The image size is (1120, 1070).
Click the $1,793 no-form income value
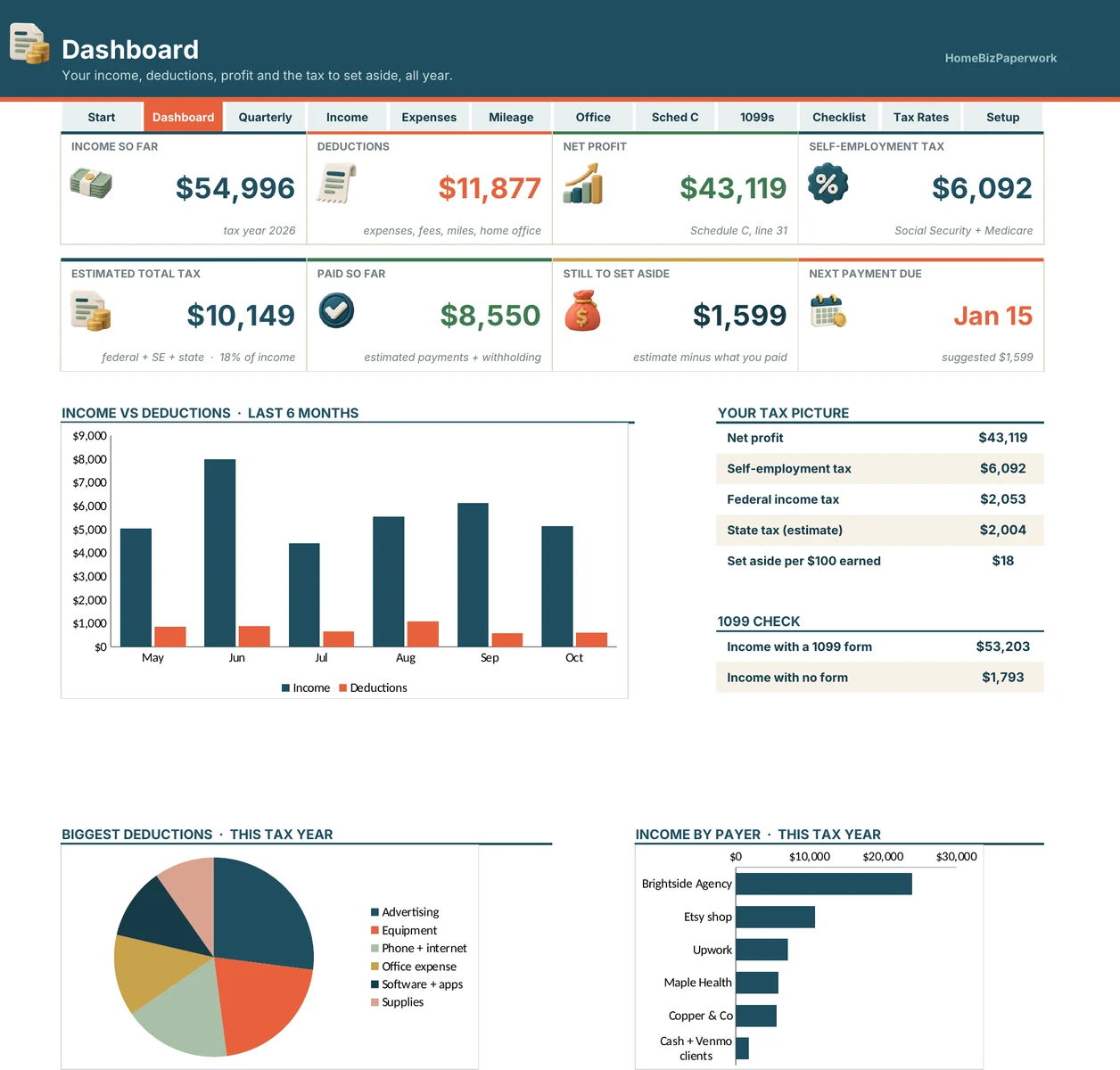coord(1003,678)
